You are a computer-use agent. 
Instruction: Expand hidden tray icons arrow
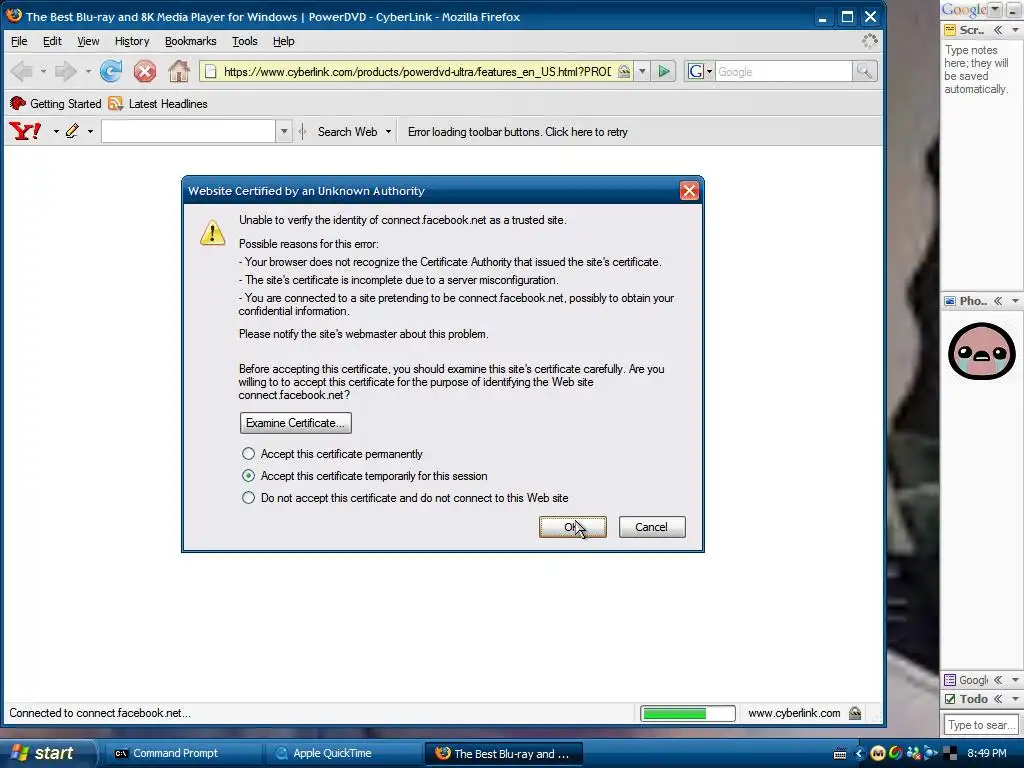click(859, 754)
